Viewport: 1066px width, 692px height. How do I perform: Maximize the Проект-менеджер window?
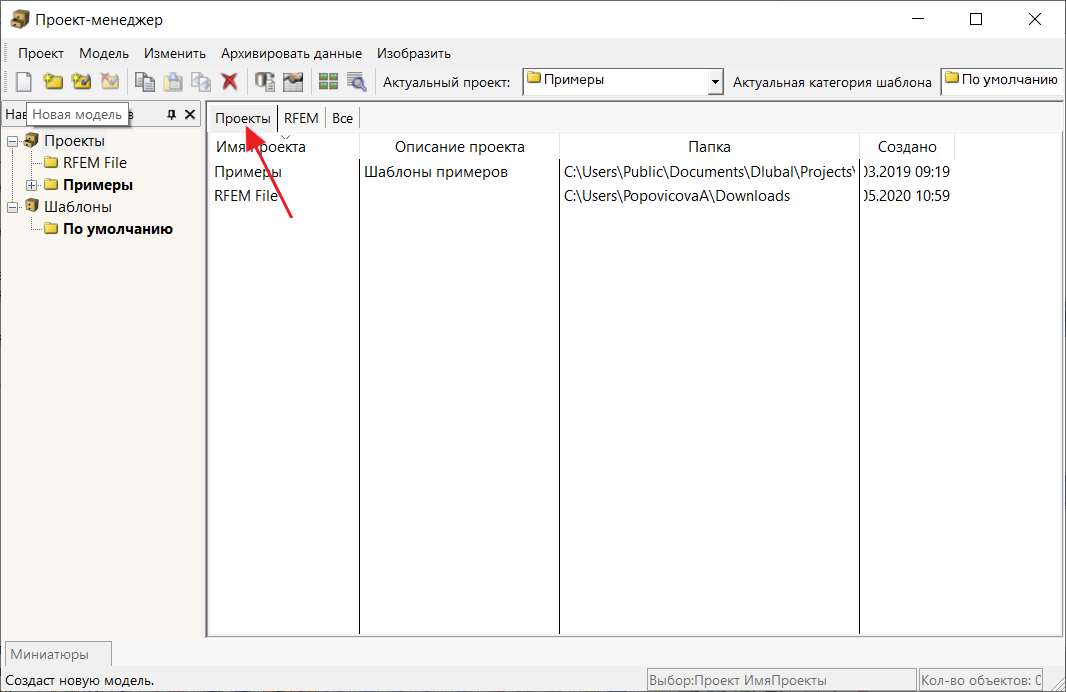tap(976, 19)
